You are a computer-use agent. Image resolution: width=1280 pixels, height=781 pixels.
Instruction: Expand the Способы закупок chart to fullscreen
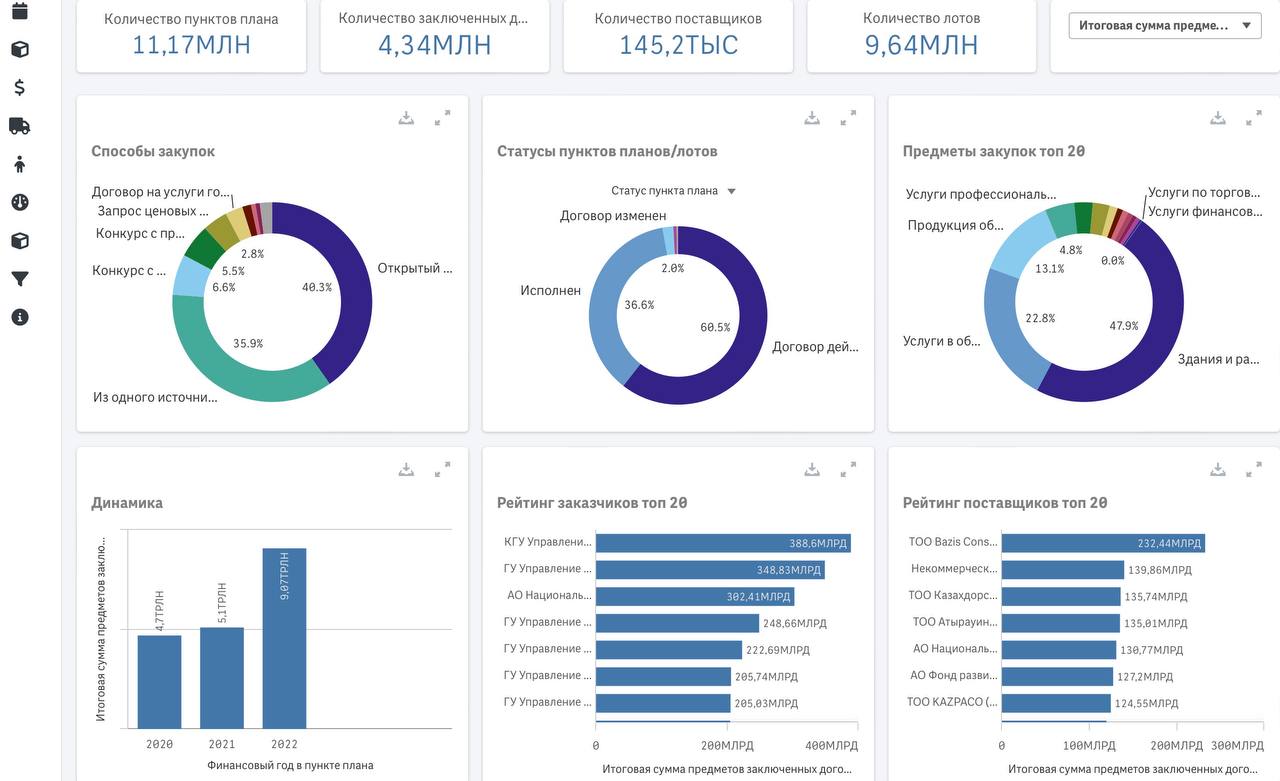[442, 118]
